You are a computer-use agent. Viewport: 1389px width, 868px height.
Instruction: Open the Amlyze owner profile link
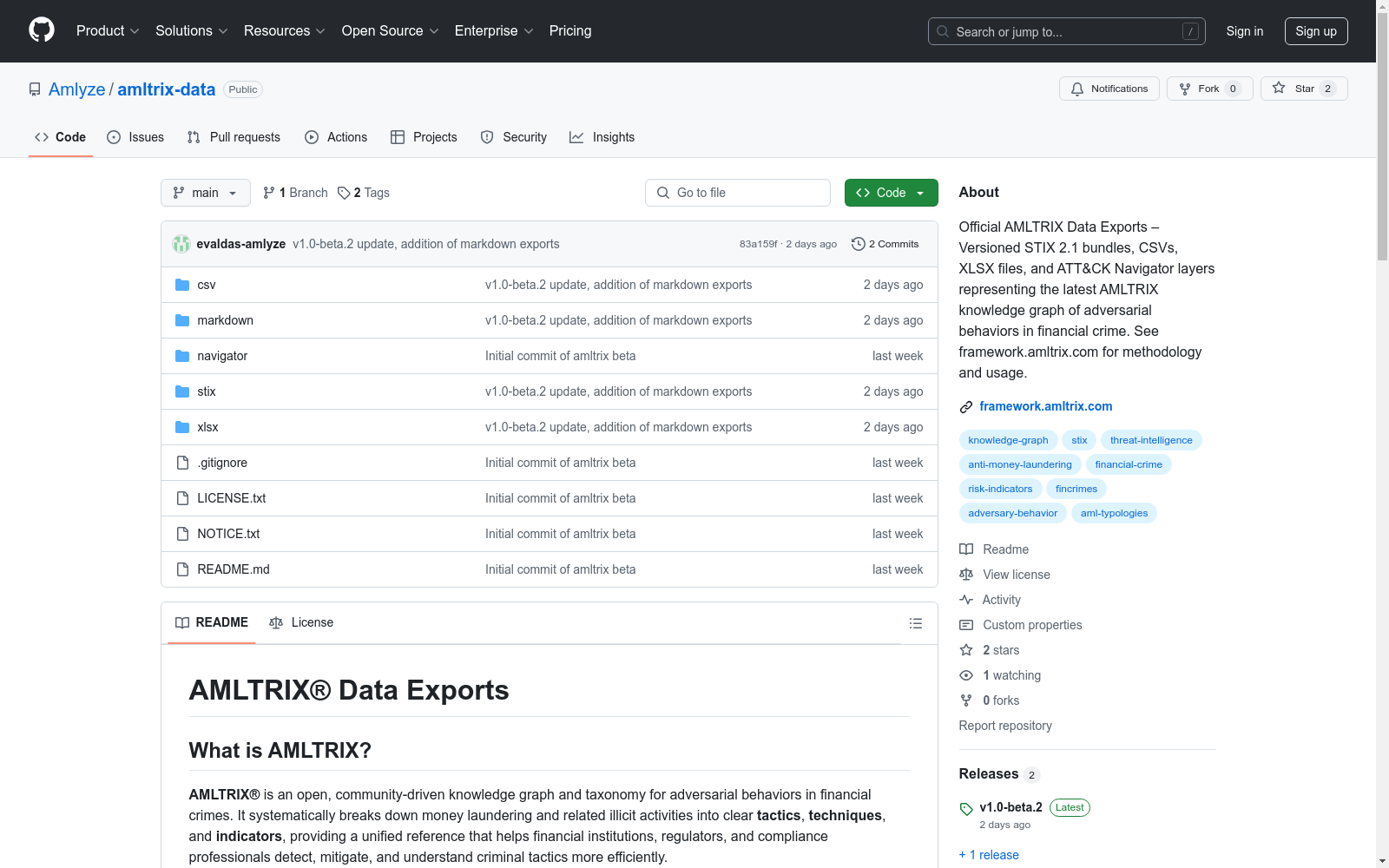pyautogui.click(x=76, y=89)
